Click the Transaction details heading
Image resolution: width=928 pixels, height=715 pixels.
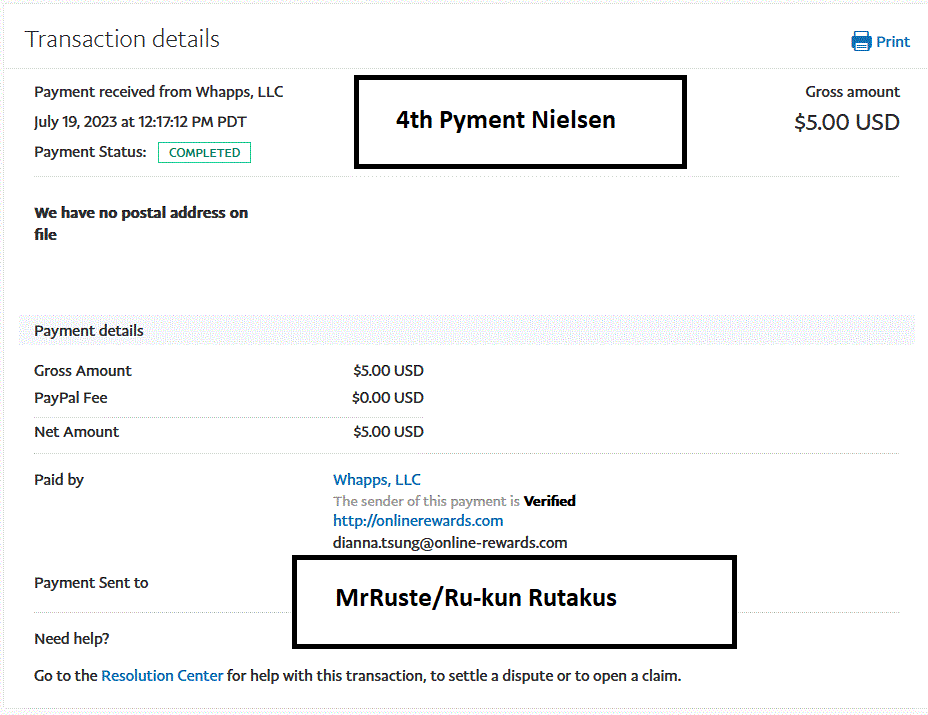pos(122,40)
